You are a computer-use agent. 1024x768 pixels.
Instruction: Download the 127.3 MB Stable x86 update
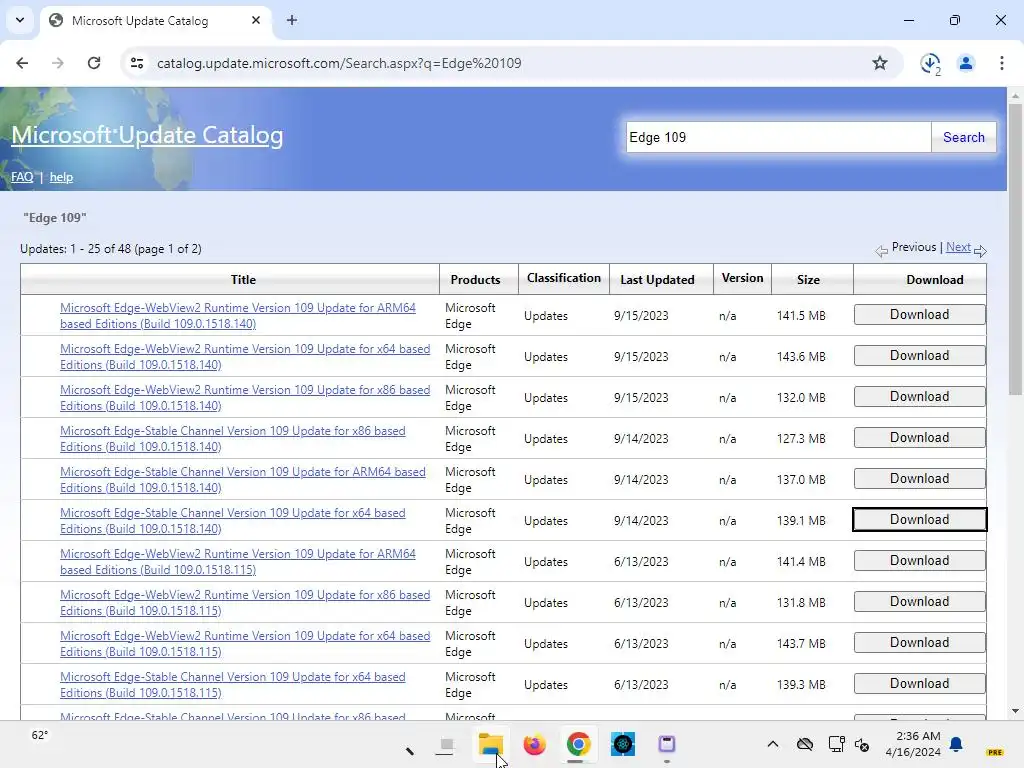920,438
